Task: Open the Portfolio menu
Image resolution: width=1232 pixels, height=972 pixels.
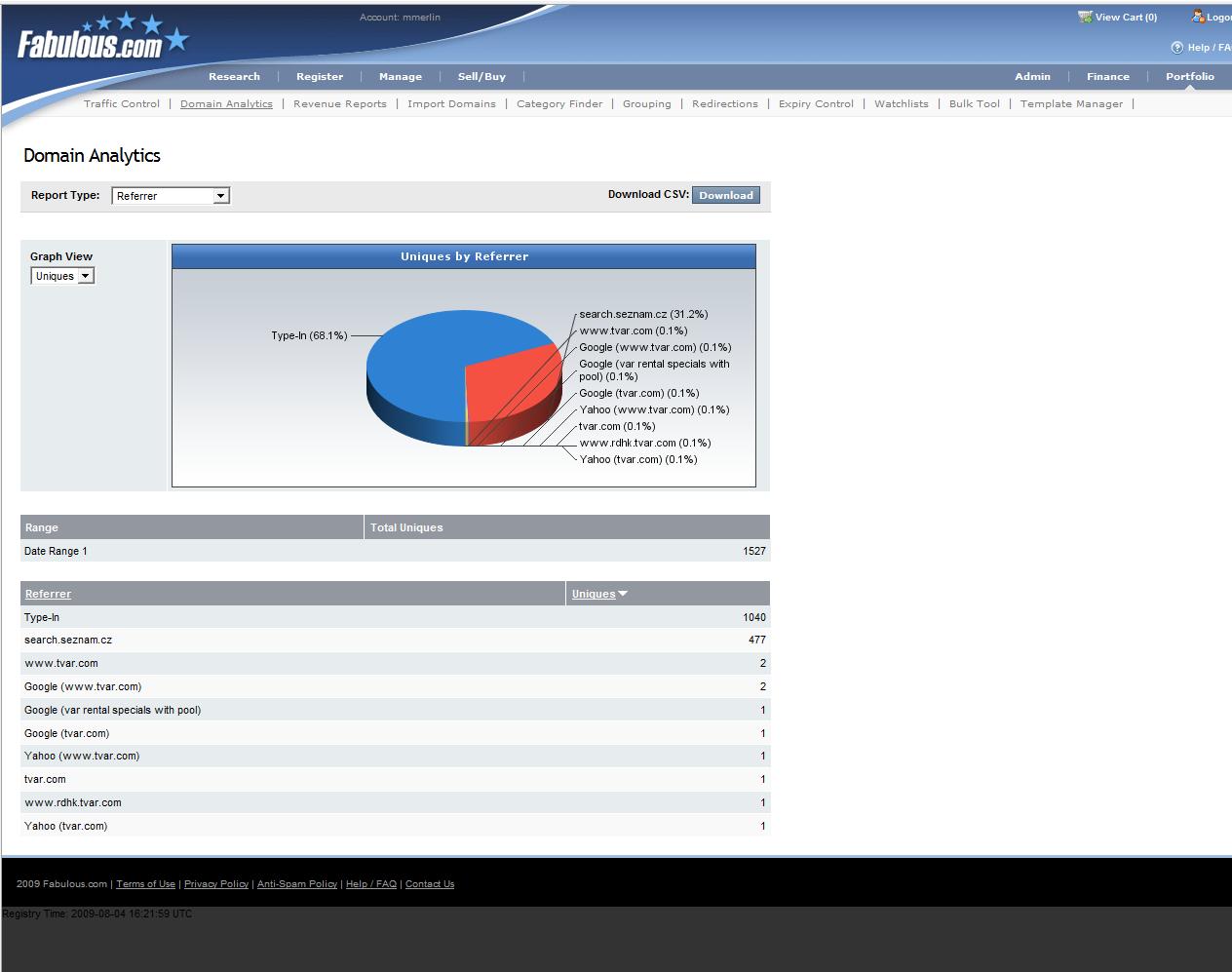Action: [x=1190, y=76]
